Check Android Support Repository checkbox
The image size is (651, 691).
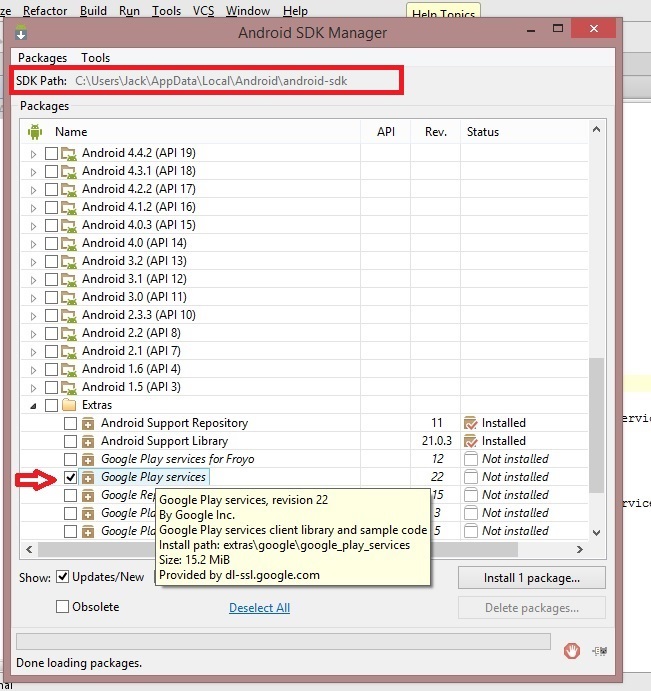(x=71, y=424)
